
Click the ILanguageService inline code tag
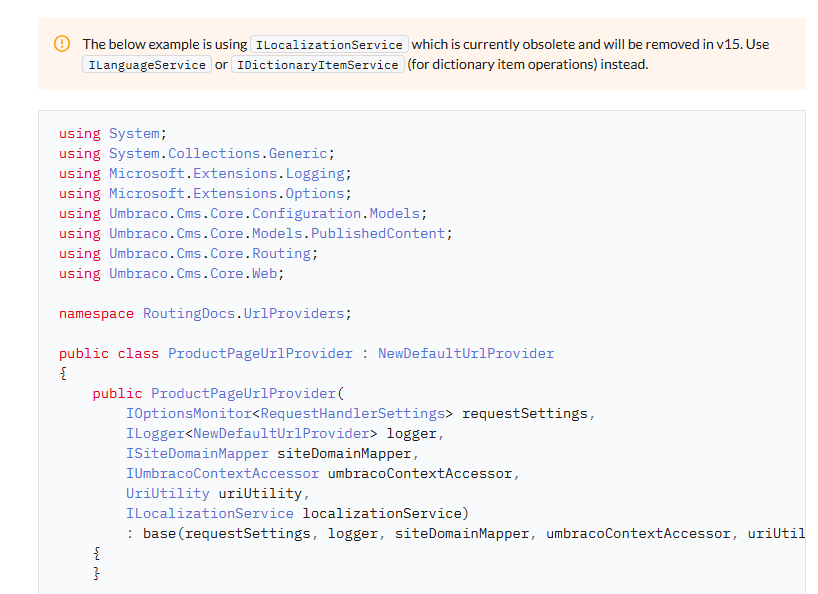(146, 65)
